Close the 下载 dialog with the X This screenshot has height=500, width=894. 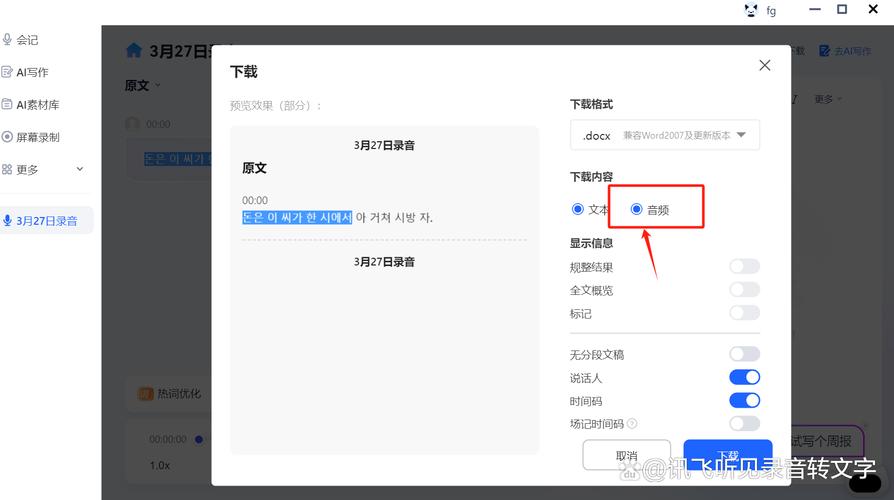point(765,66)
